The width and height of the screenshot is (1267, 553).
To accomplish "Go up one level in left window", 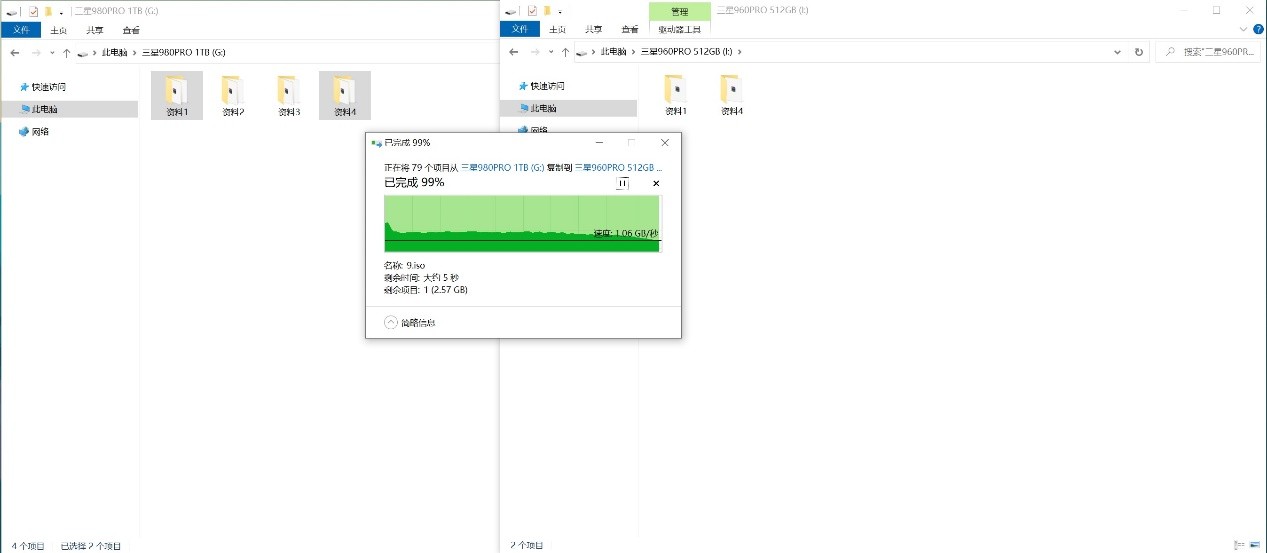I will coord(66,51).
